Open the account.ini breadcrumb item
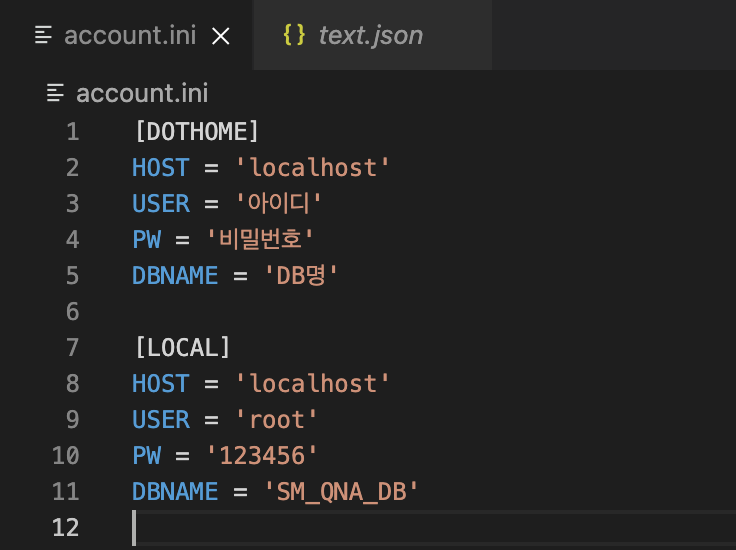 (142, 93)
